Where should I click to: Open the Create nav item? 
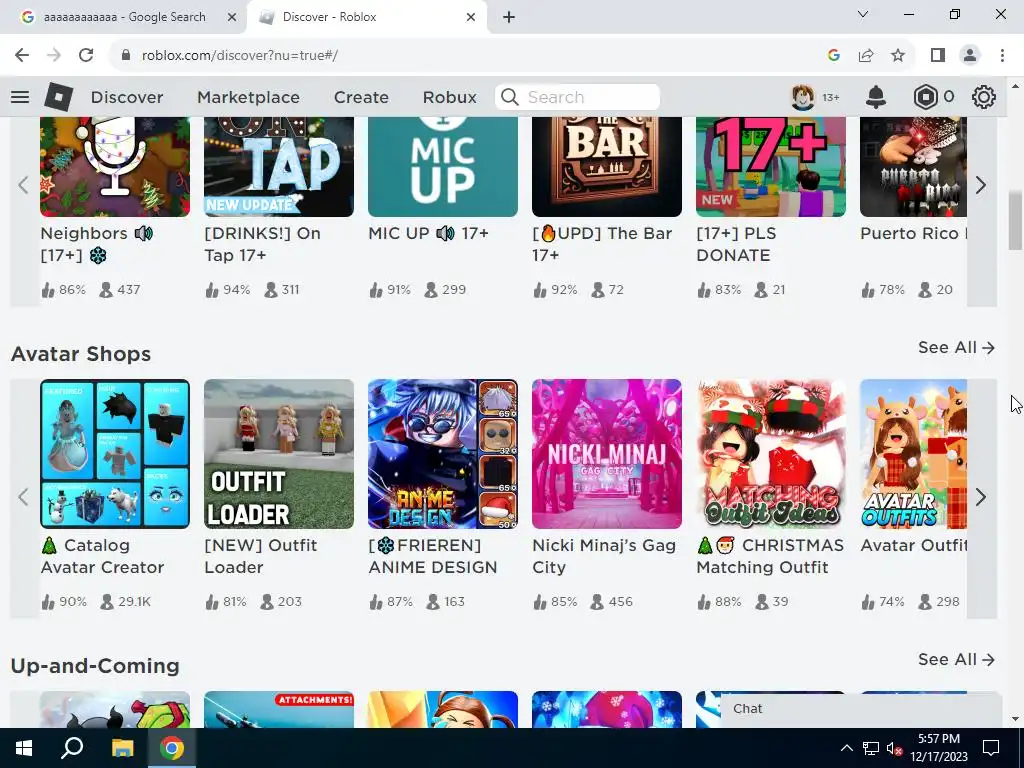coord(361,97)
